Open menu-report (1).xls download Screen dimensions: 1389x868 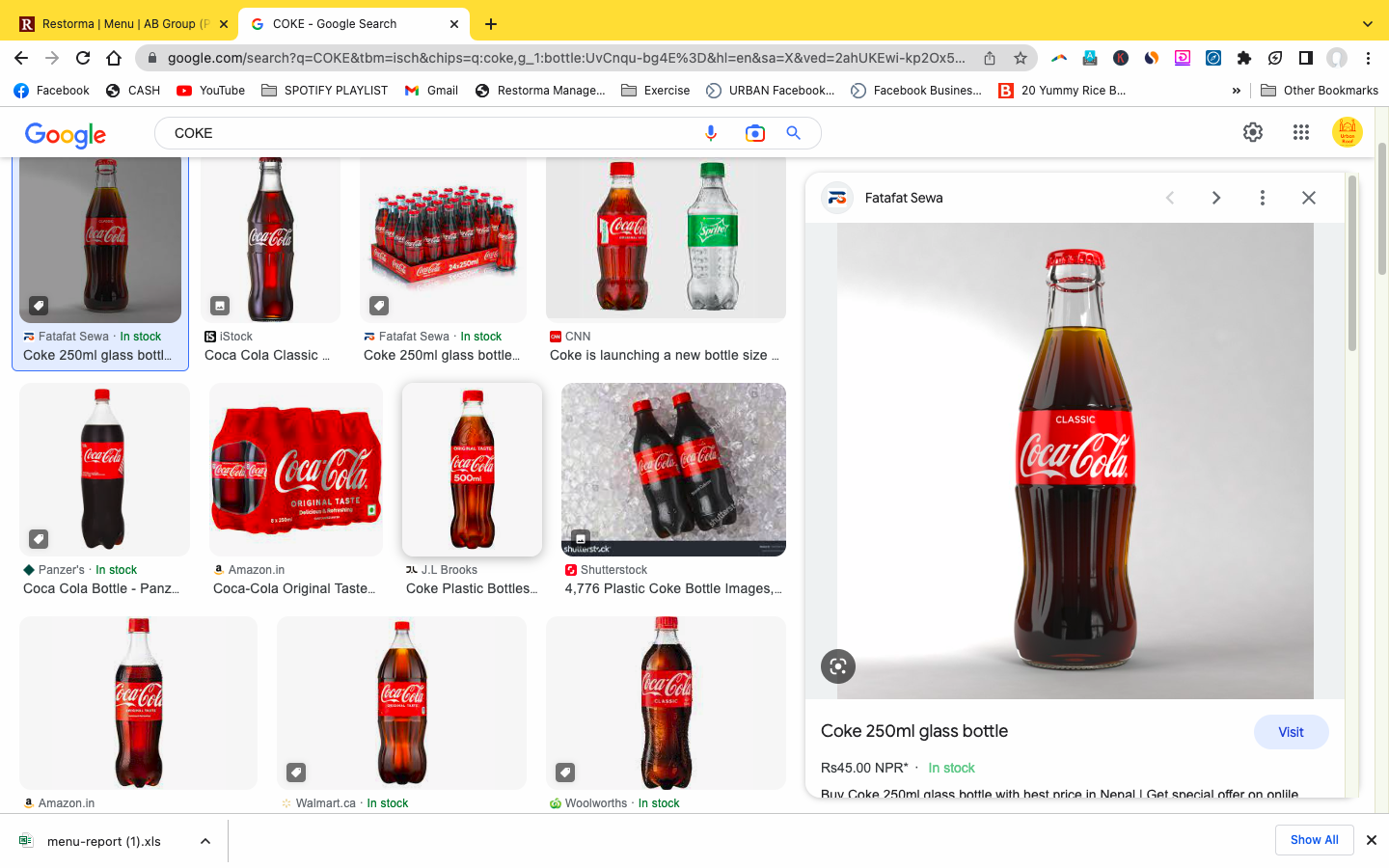click(103, 841)
